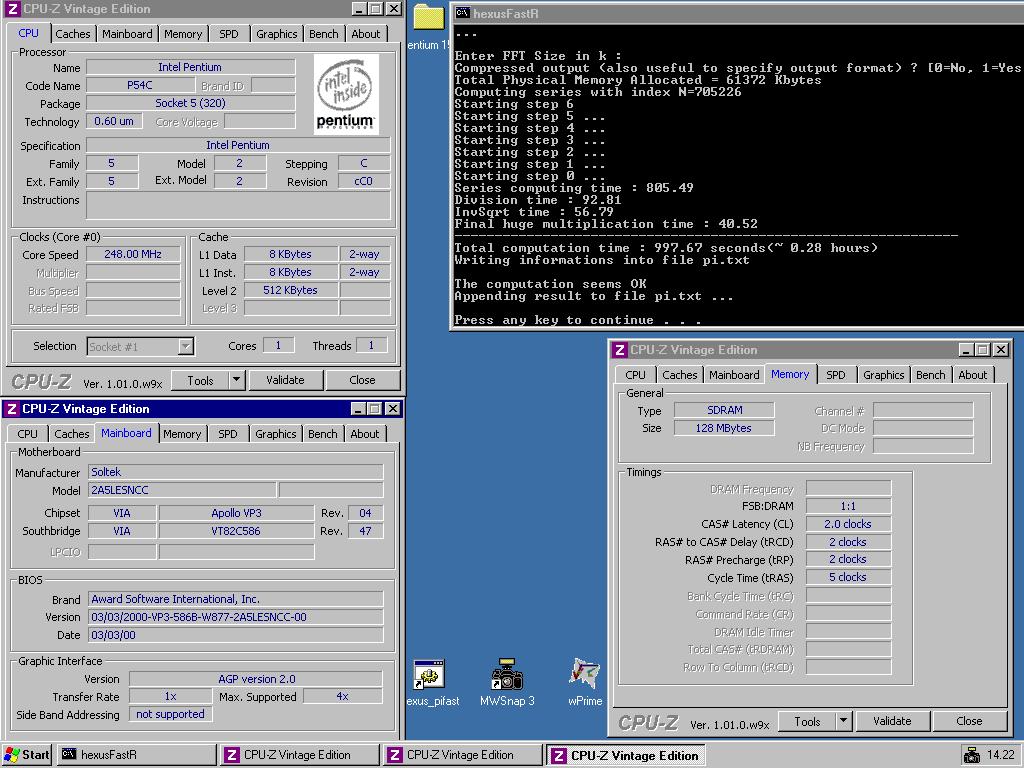Click the CPU-Z icon in the Memory window title bar
Screen dimensions: 1024x768
click(620, 350)
